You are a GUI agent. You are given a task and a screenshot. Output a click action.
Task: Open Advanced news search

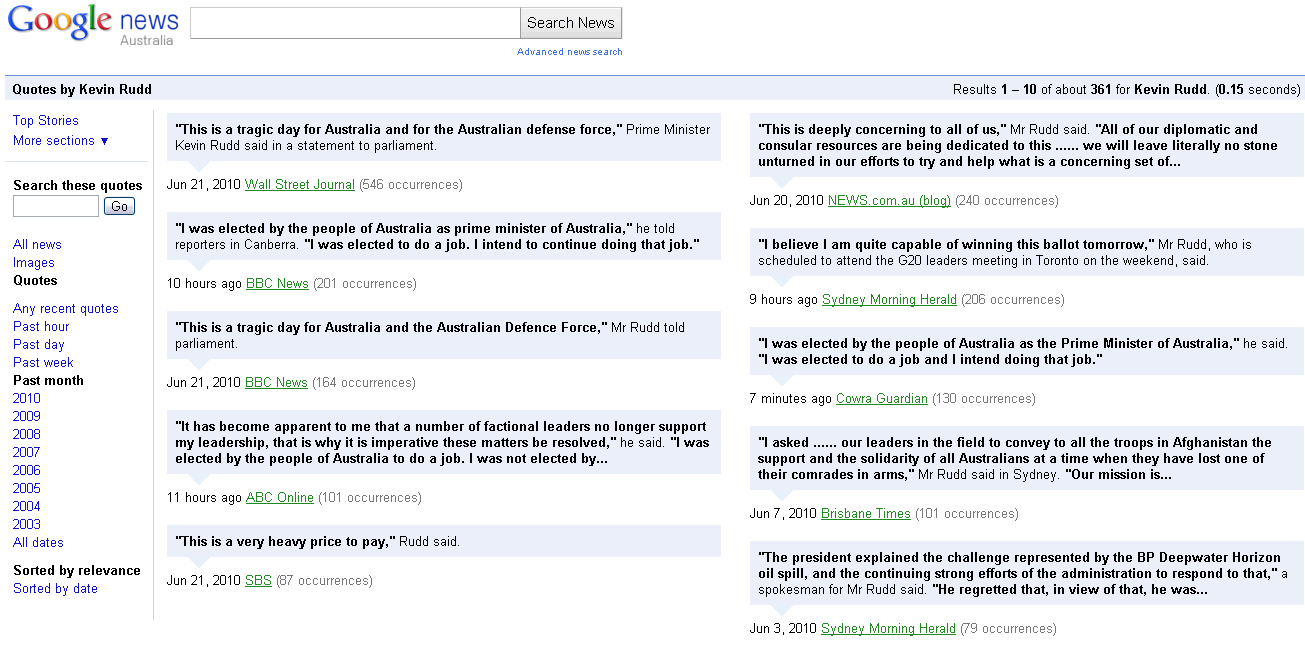click(569, 52)
